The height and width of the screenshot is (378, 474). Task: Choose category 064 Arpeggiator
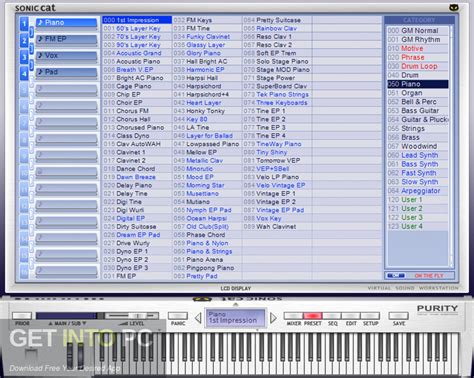click(418, 191)
